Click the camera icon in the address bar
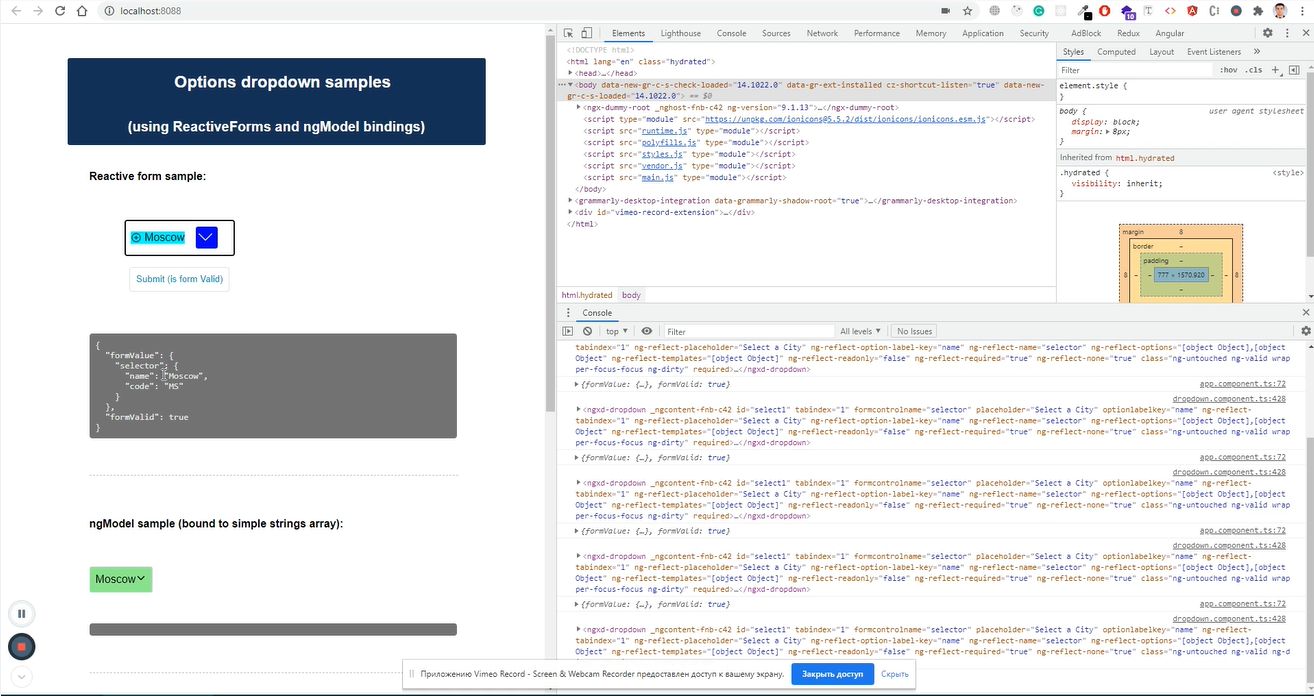1314x696 pixels. click(945, 11)
